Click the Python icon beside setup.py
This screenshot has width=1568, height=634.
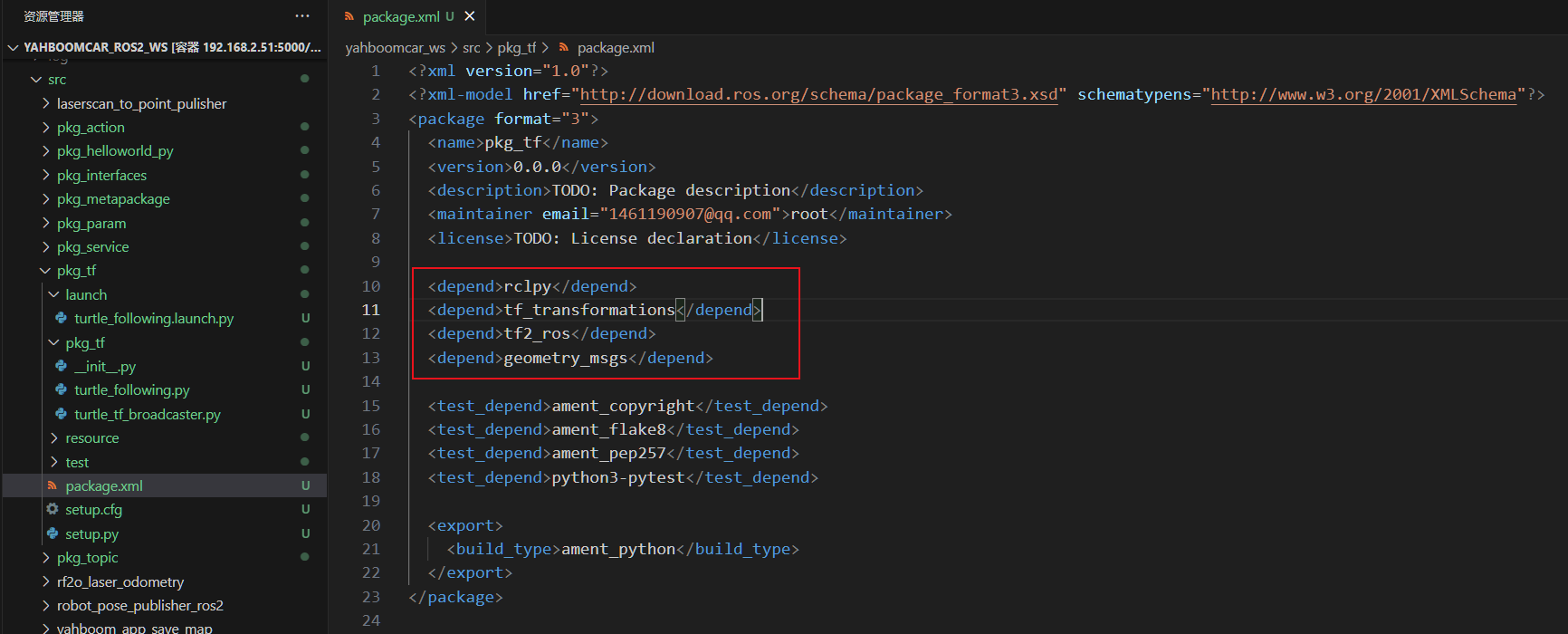(x=53, y=533)
